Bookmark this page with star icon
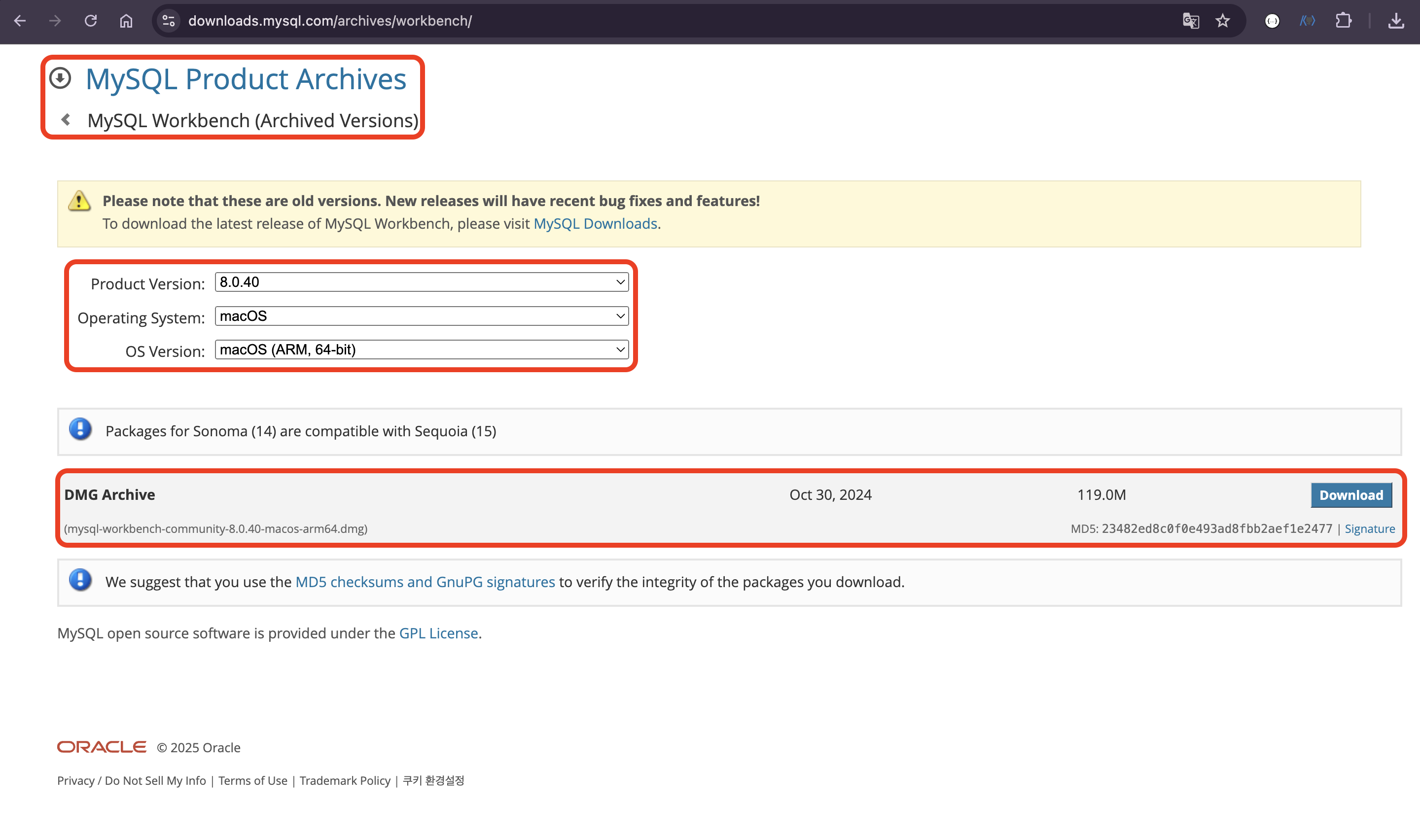The image size is (1420, 840). 1222,21
